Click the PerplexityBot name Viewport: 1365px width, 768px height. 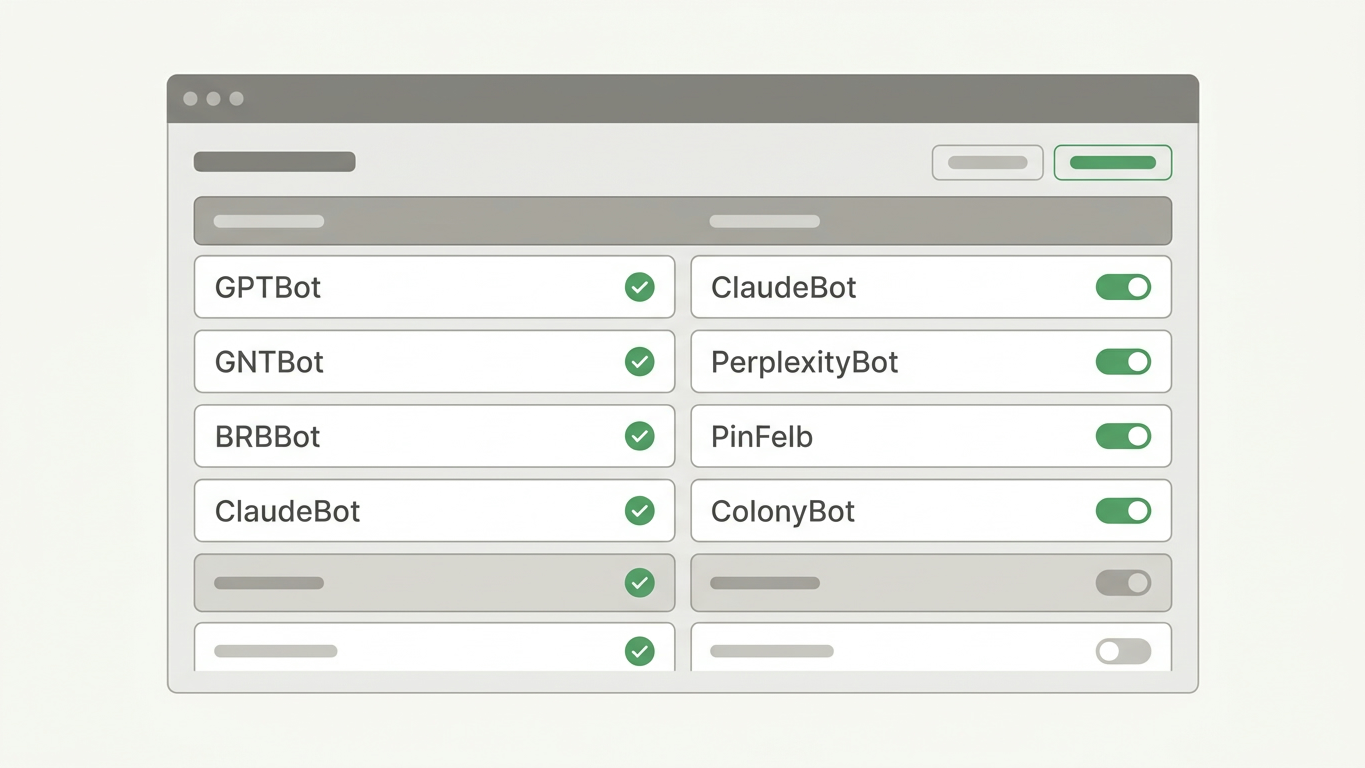point(805,362)
